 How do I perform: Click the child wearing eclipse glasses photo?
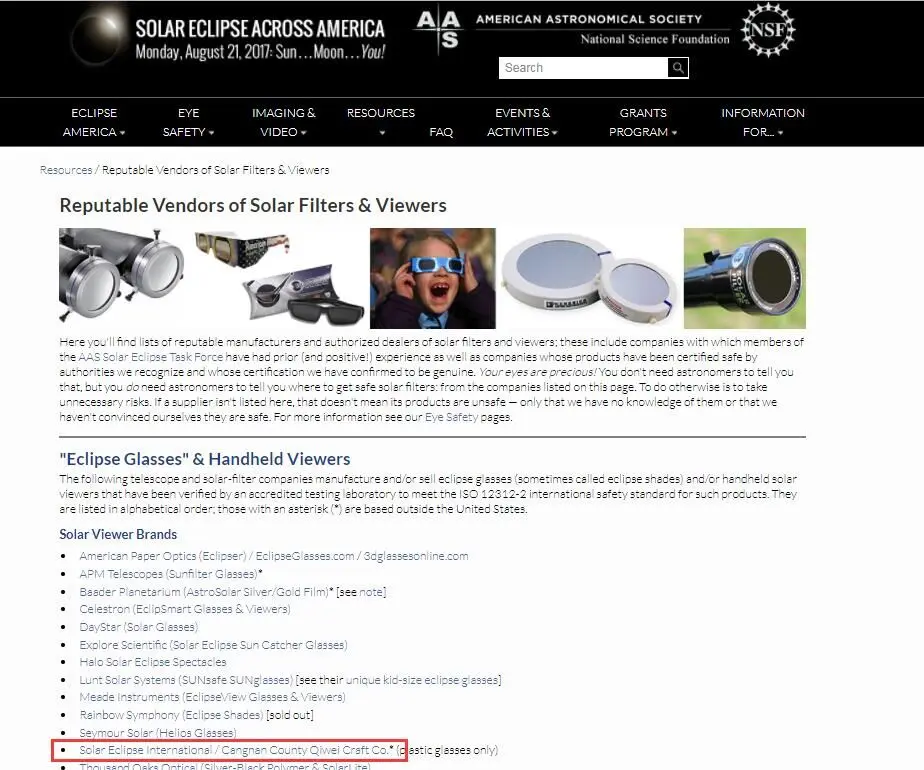(433, 278)
